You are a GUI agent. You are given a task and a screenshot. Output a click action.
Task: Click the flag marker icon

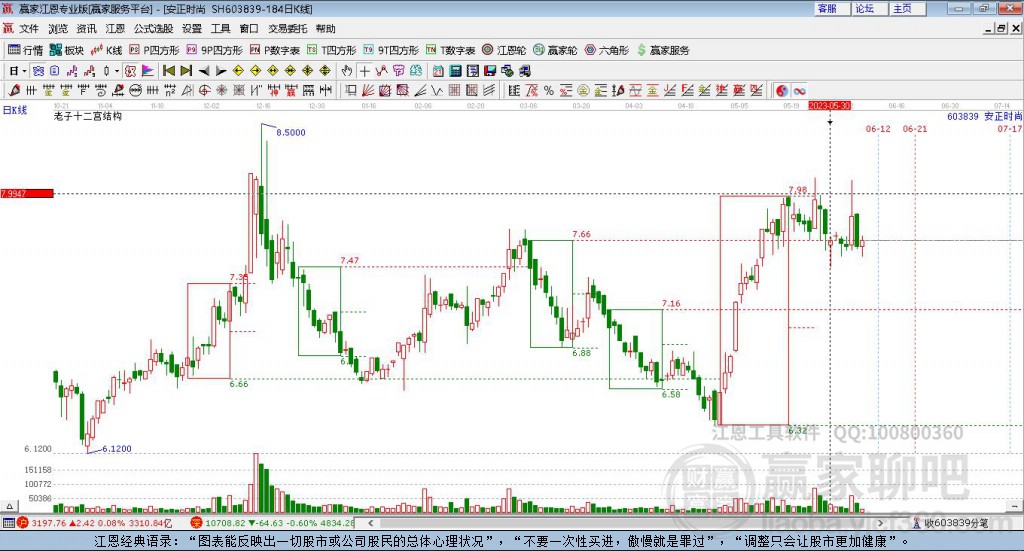[148, 71]
